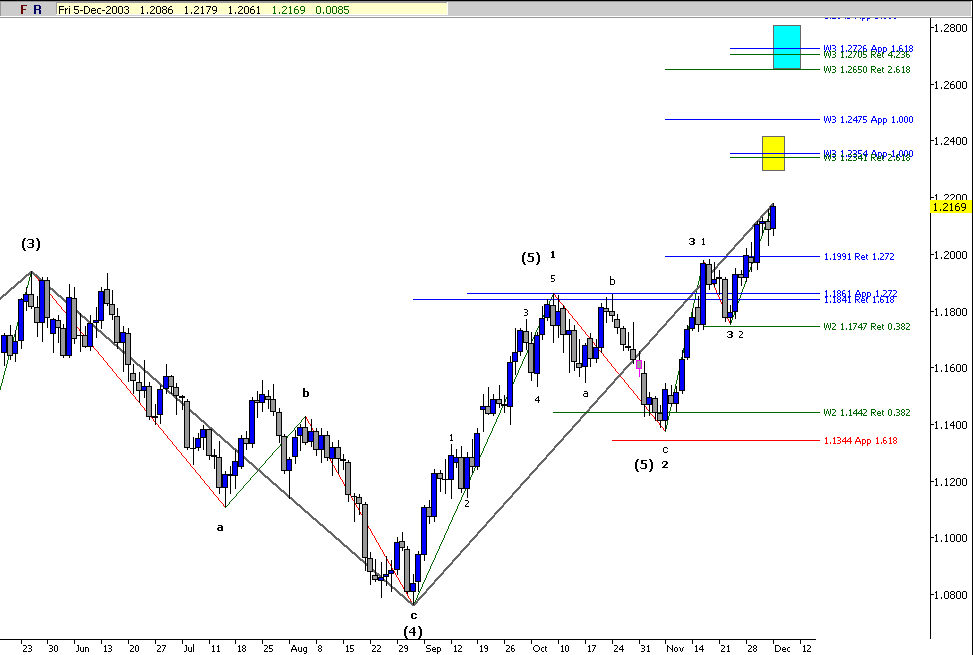Click the (3) wave label

(31, 244)
